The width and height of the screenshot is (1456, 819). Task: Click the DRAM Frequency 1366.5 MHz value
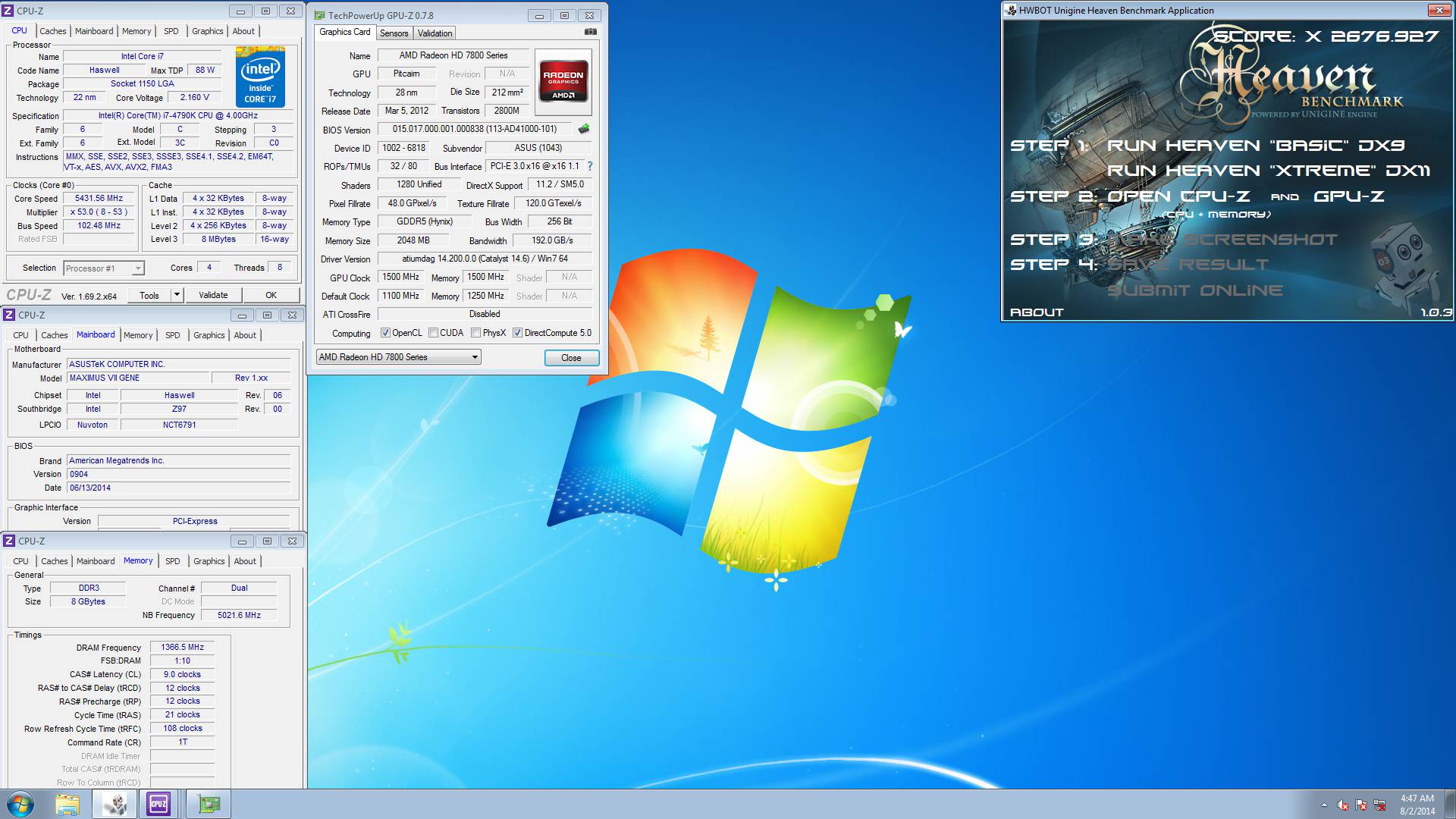(x=183, y=648)
